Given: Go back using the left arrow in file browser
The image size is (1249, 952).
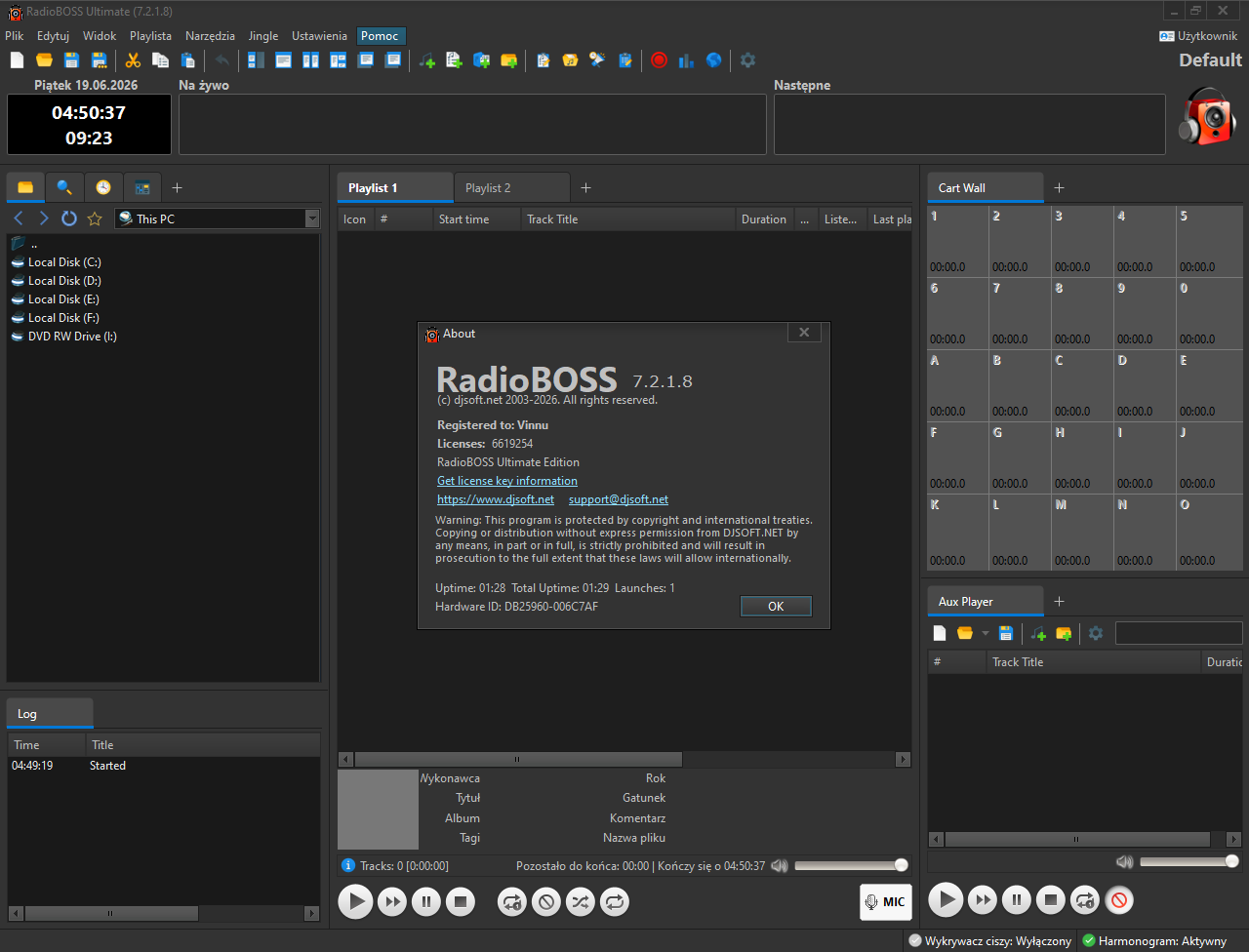Looking at the screenshot, I should click(x=19, y=218).
